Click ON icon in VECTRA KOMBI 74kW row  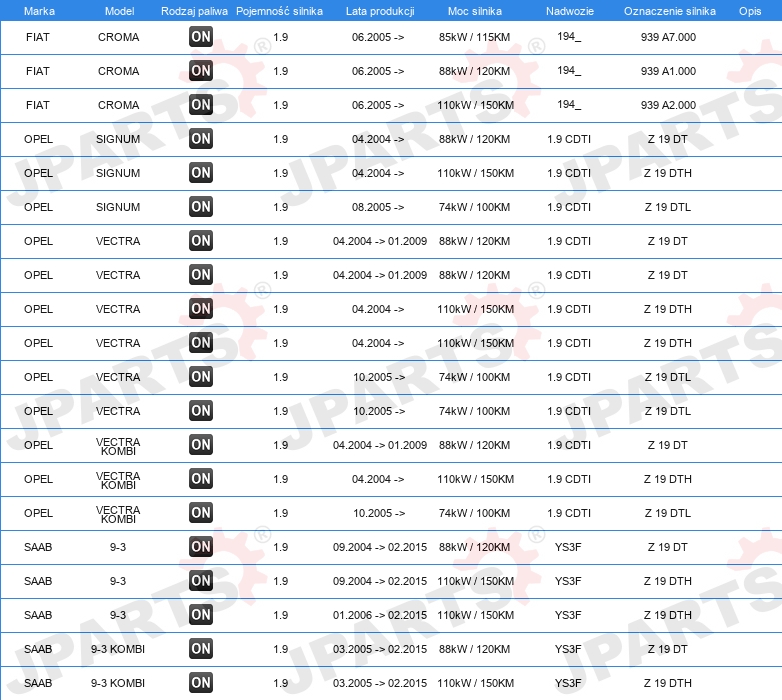pos(201,513)
